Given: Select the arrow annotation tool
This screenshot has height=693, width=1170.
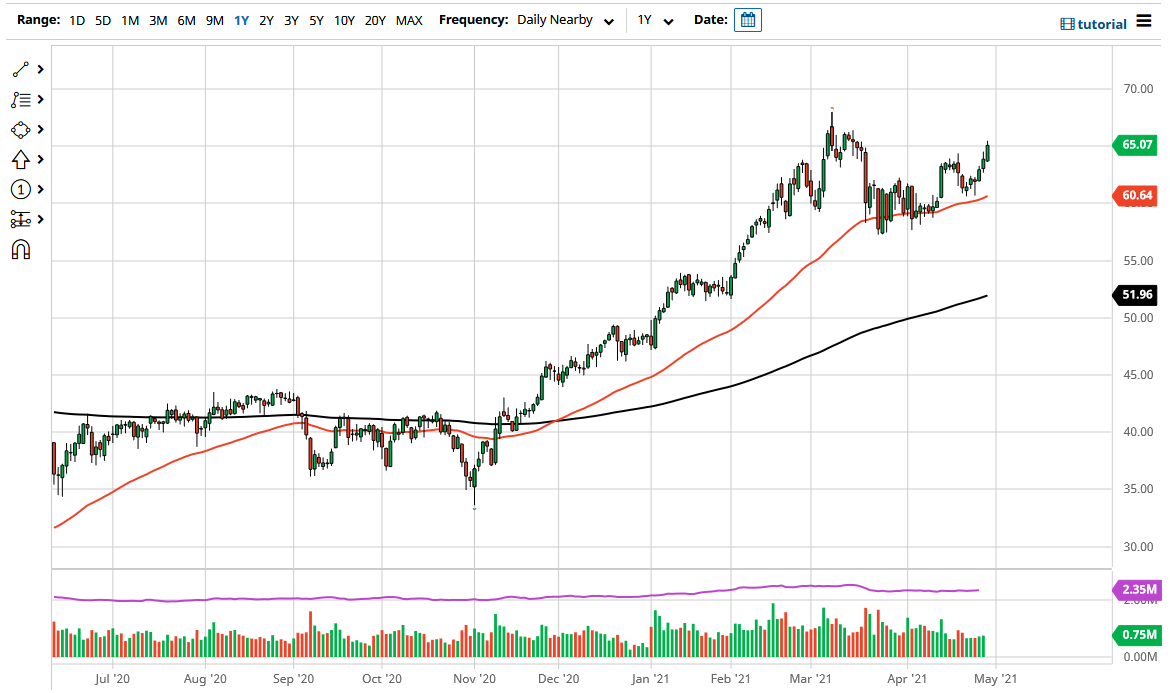Looking at the screenshot, I should point(20,159).
